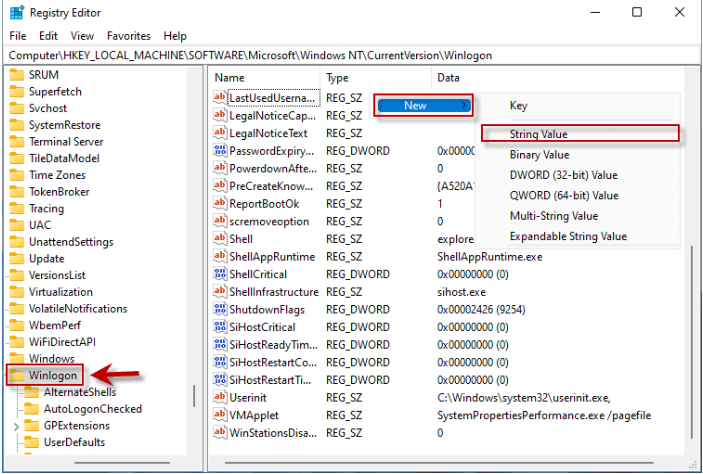The height and width of the screenshot is (474, 703).
Task: Expand the GPExtensions subkey arrow
Action: click(x=15, y=426)
